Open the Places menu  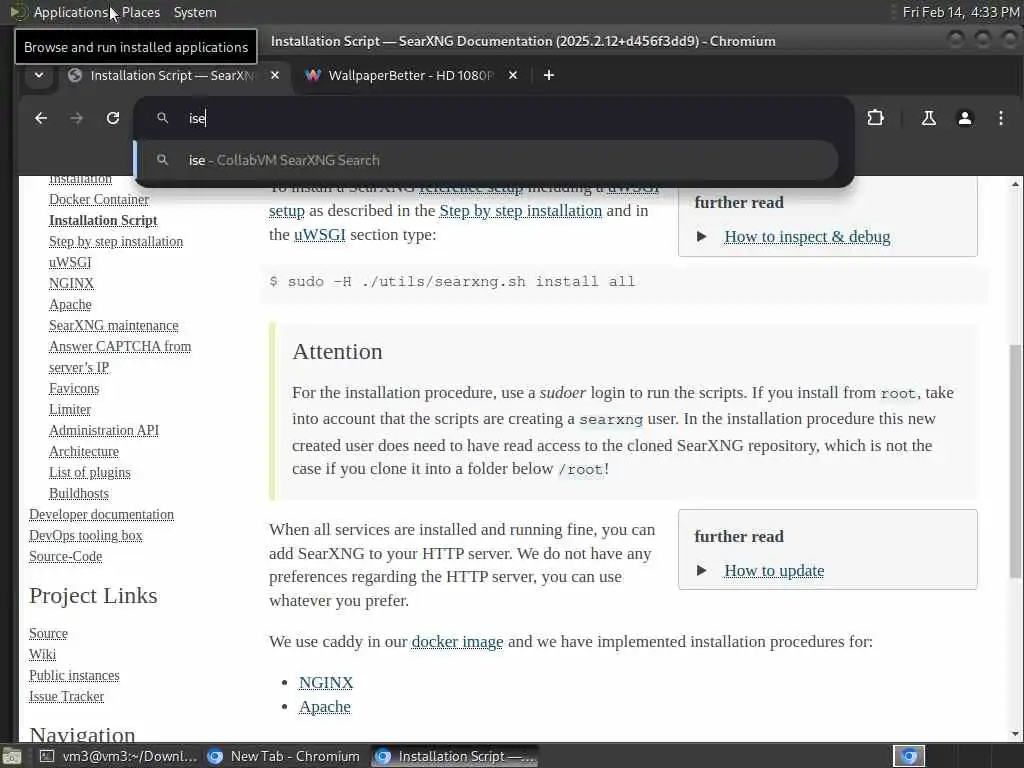click(140, 12)
